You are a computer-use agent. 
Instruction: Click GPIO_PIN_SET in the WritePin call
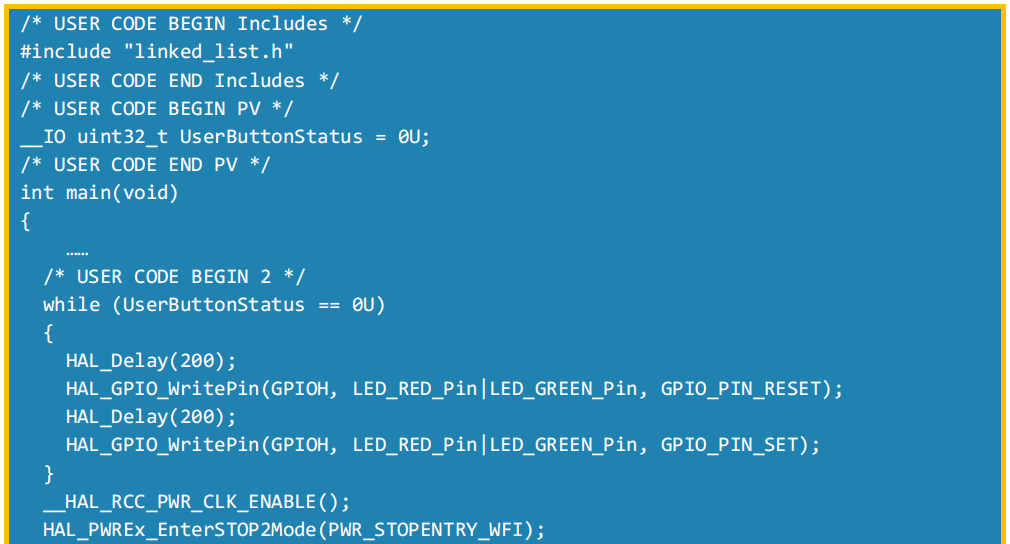click(x=730, y=445)
